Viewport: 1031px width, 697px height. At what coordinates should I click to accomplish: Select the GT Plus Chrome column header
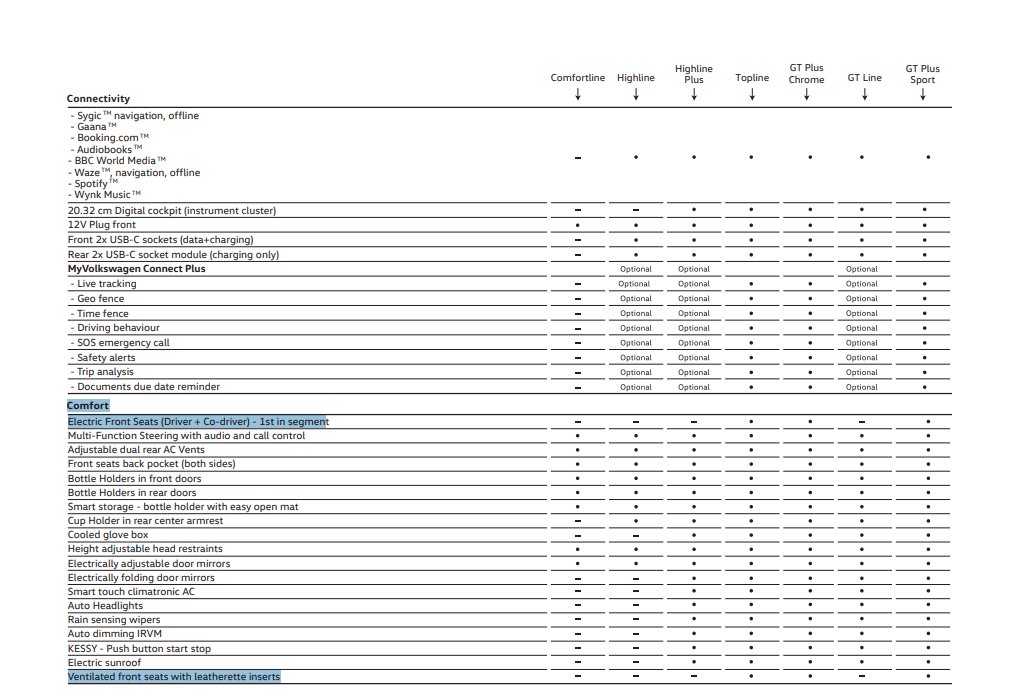806,74
